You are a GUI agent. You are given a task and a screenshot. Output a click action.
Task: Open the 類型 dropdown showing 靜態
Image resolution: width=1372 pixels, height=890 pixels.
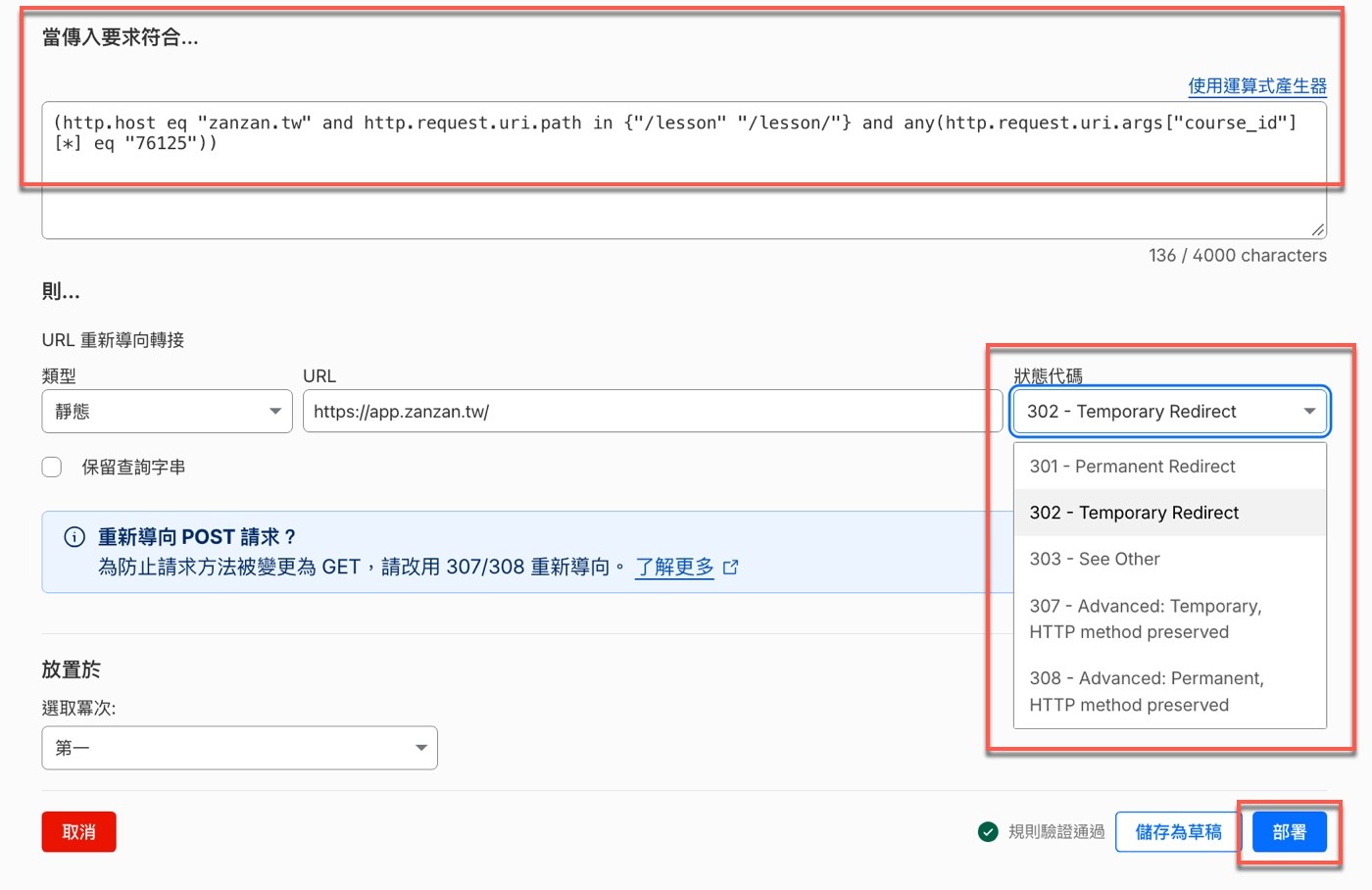coord(167,412)
